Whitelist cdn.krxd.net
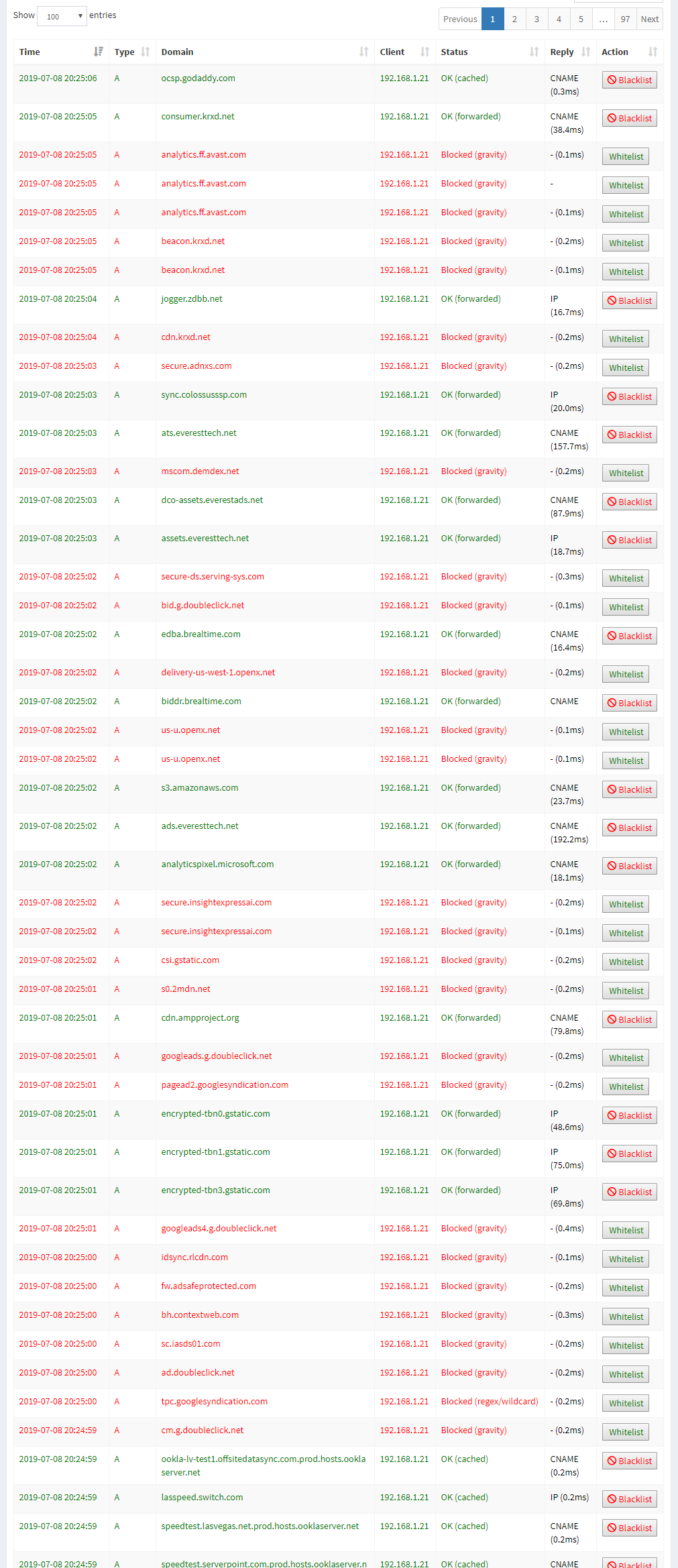678x1568 pixels. (x=626, y=339)
